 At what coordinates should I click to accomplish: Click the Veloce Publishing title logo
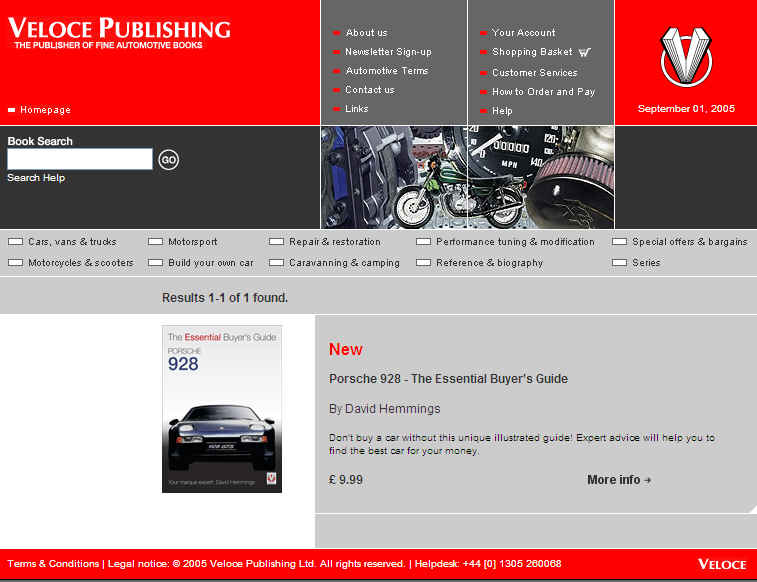tap(119, 33)
